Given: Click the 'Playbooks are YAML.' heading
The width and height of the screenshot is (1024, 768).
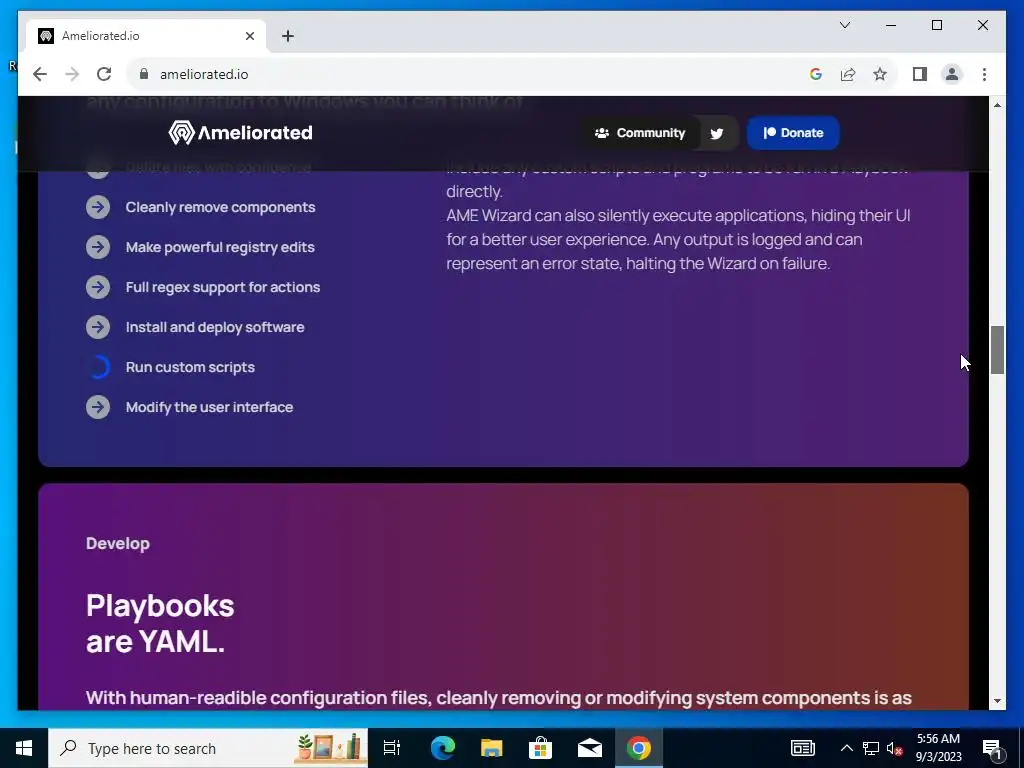Looking at the screenshot, I should pos(160,624).
